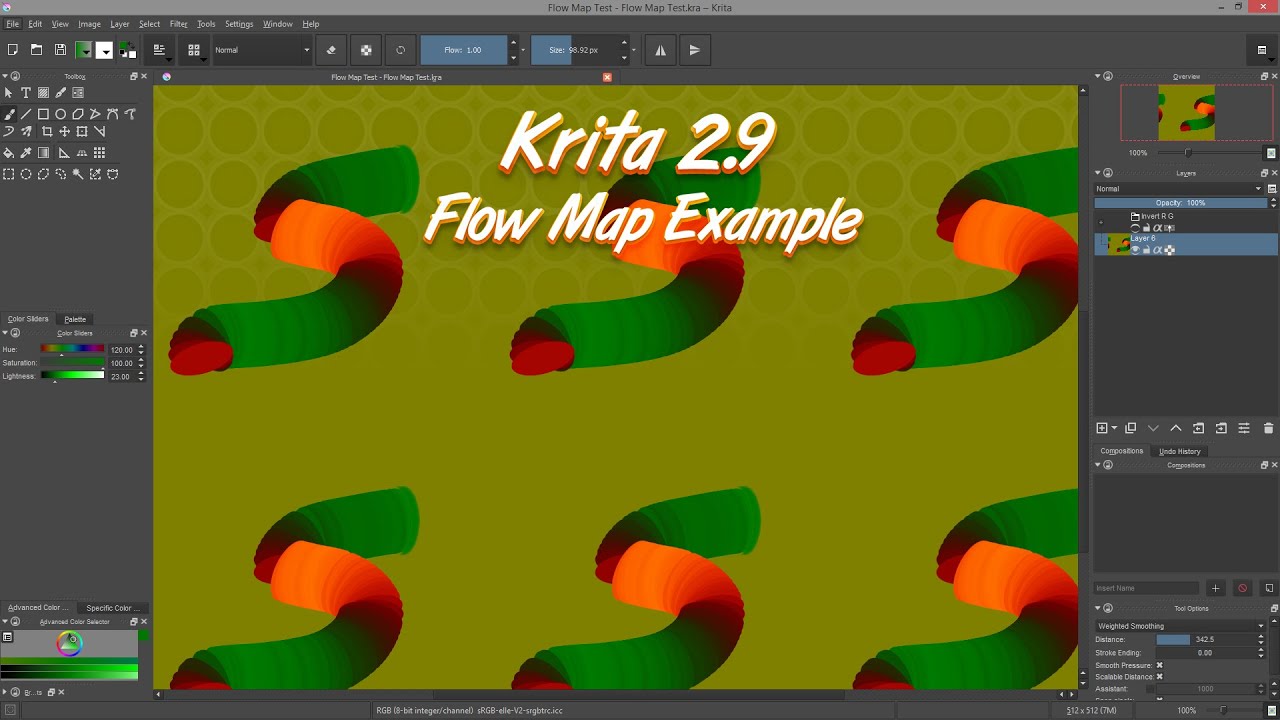Viewport: 1280px width, 720px height.
Task: Click the Open file folder icon
Action: [x=36, y=50]
